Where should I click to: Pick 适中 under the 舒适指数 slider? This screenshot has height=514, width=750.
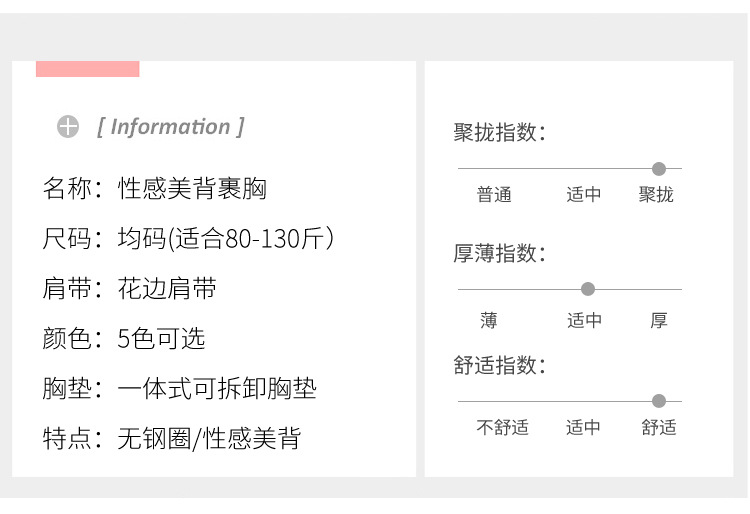click(583, 428)
